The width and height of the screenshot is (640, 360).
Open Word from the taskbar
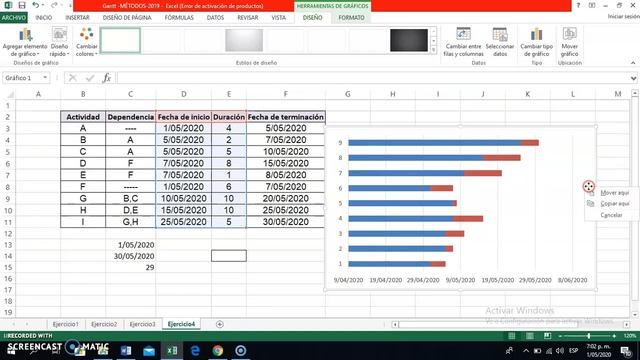click(x=126, y=351)
